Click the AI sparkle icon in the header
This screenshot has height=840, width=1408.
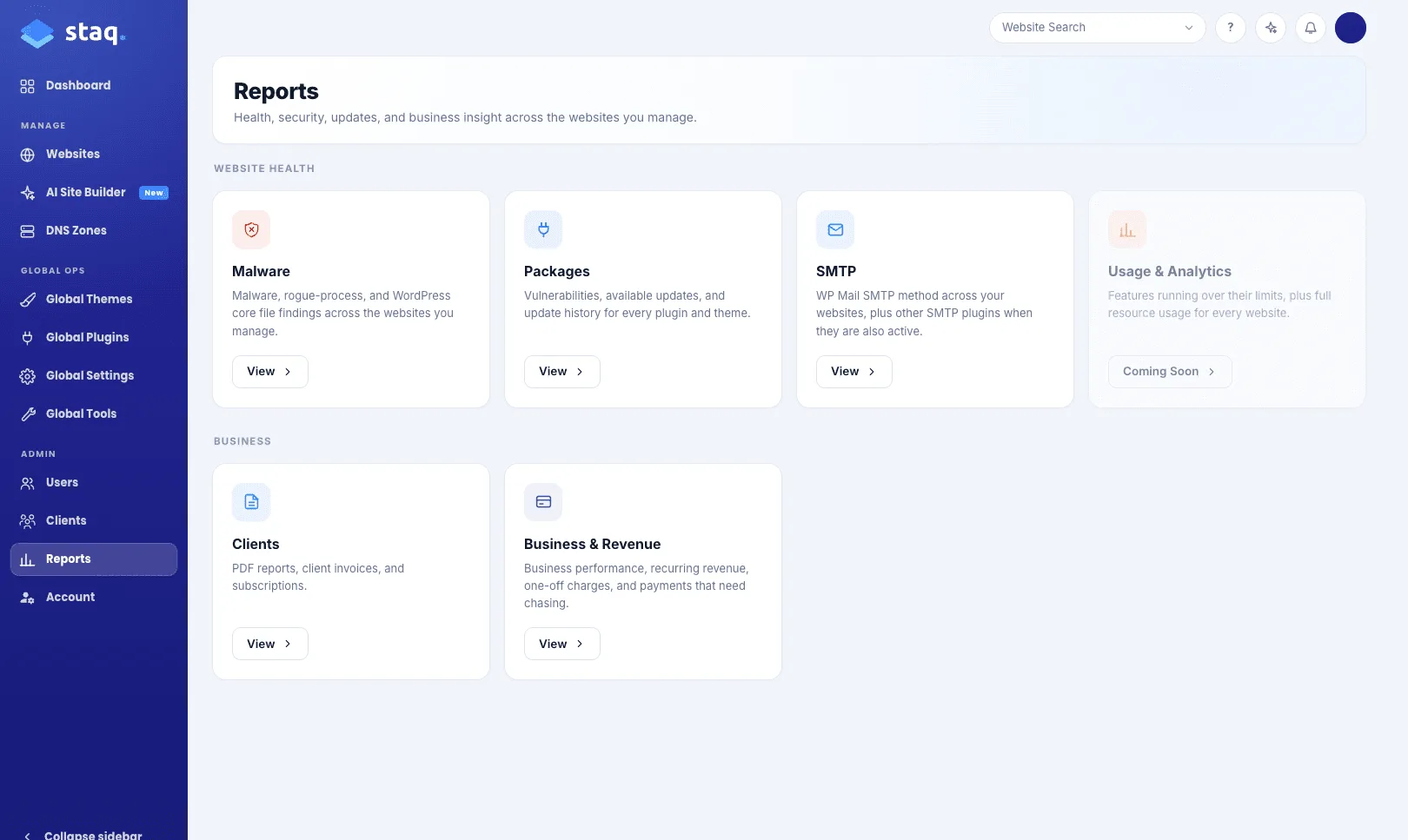click(1271, 28)
